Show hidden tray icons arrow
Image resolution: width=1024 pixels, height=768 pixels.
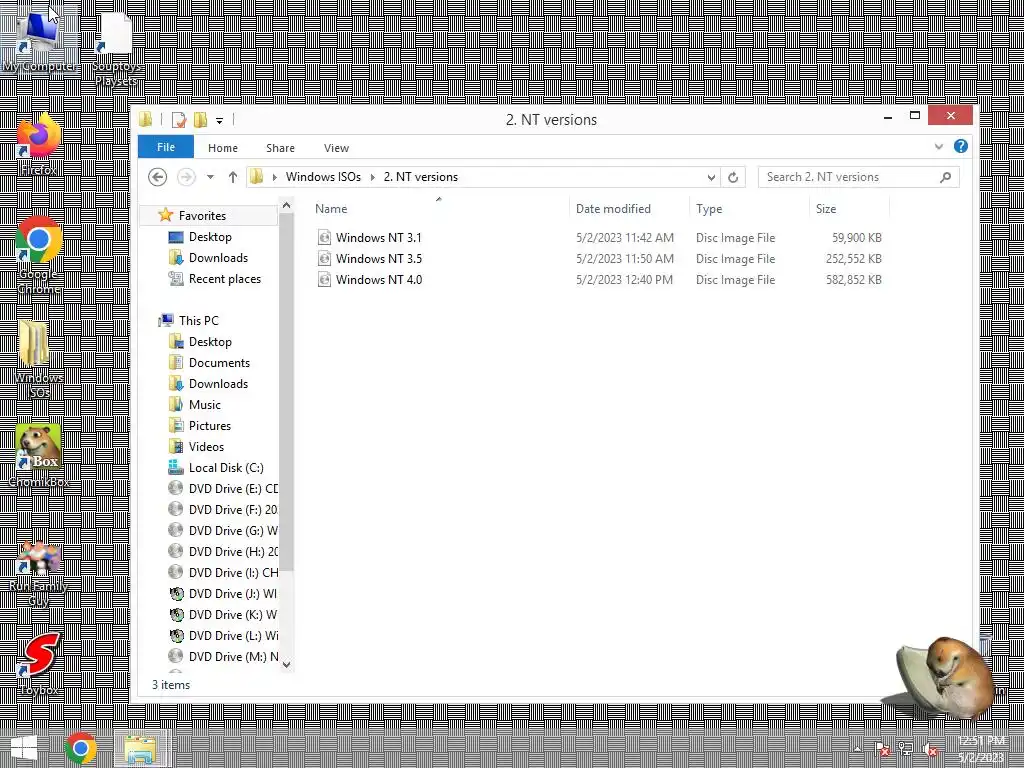pos(857,749)
